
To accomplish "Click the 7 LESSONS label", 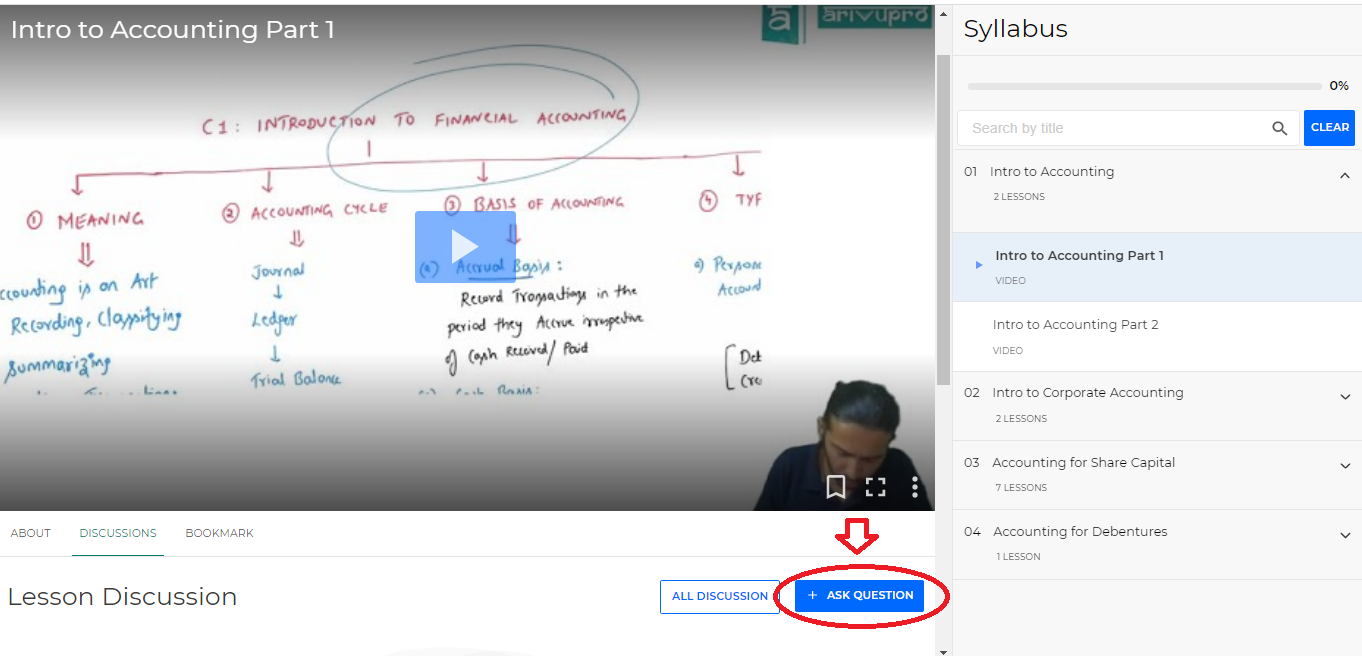I will coord(1021,488).
